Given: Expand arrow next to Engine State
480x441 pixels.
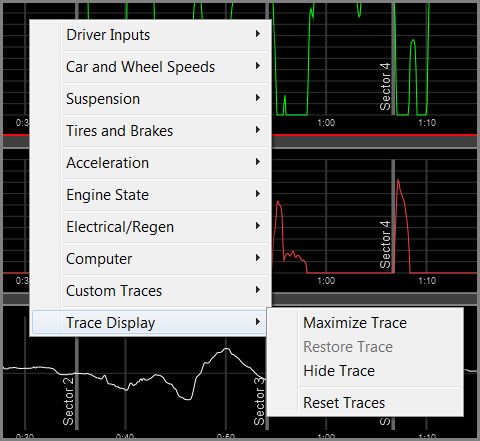Looking at the screenshot, I should tap(258, 194).
